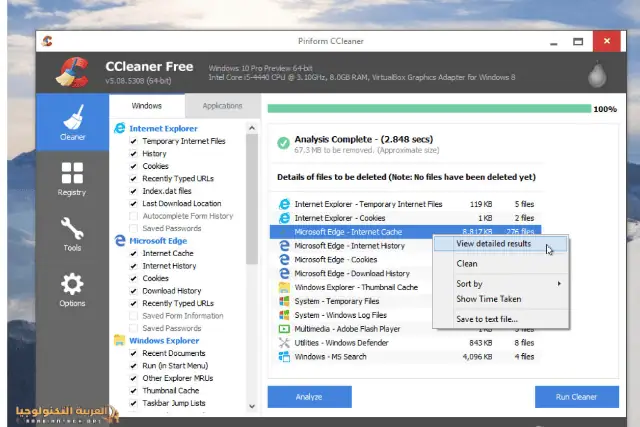The height and width of the screenshot is (427, 640).
Task: Click the CCleaner logo in the header
Action: point(73,72)
